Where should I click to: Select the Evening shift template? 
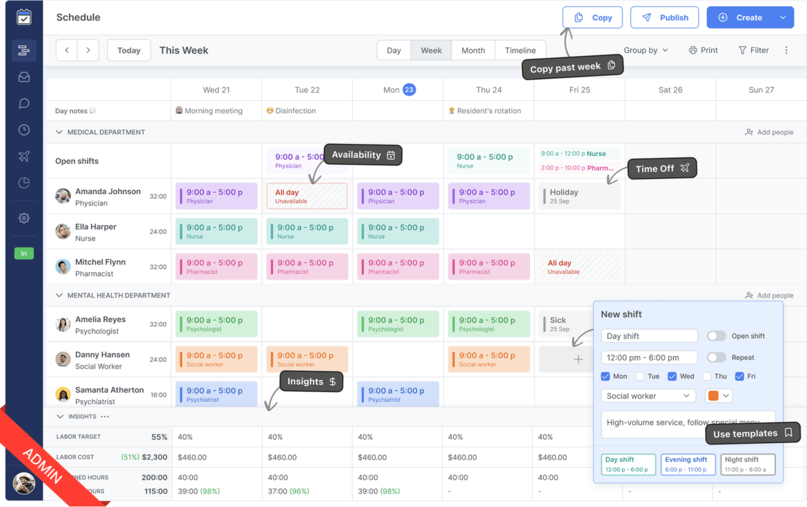688,464
